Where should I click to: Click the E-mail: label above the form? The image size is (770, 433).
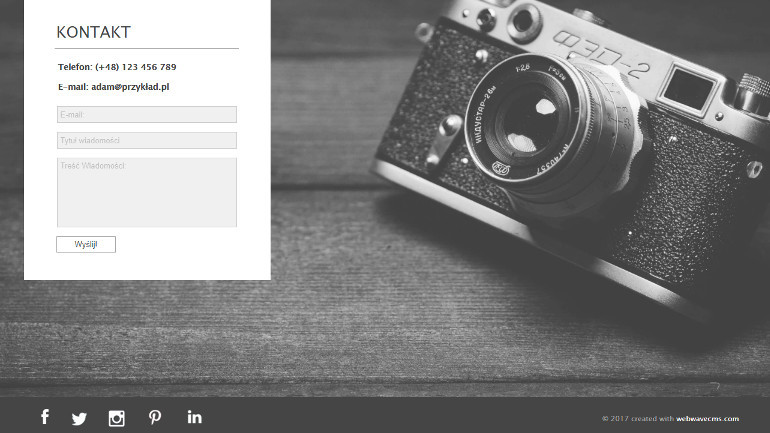(73, 87)
